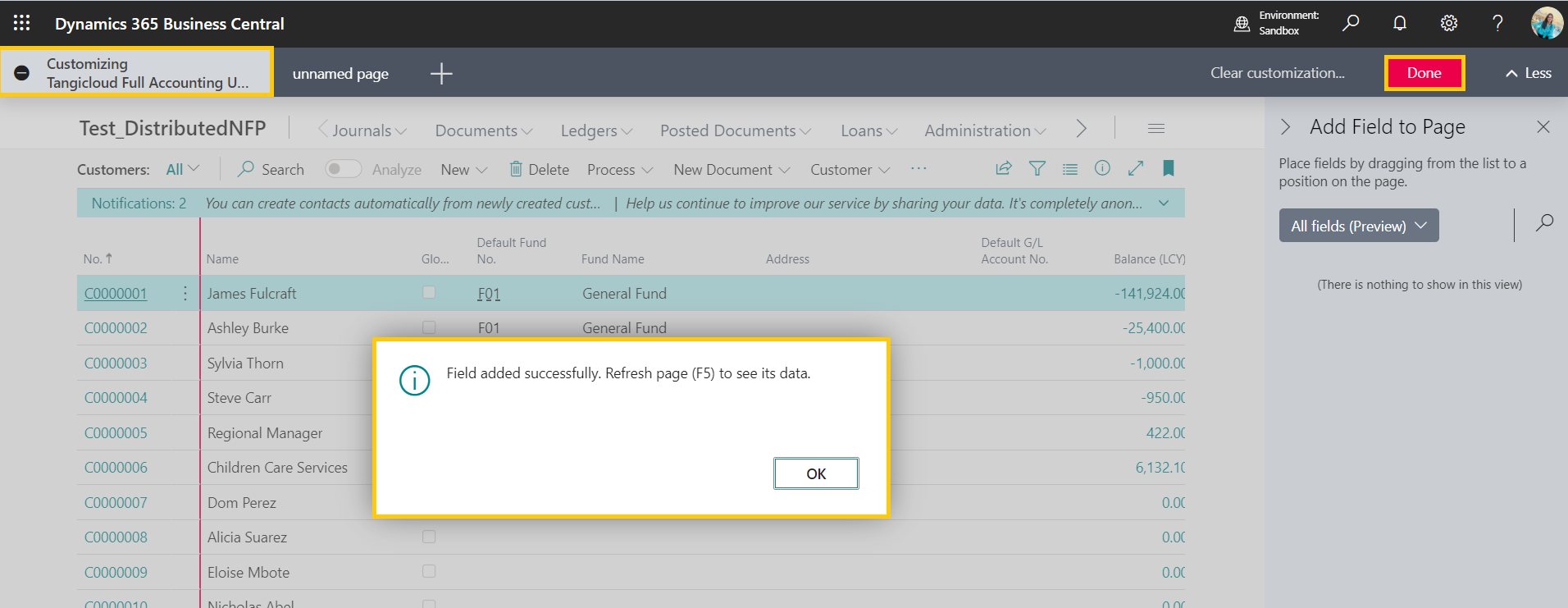
Task: Open the Ledgers menu
Action: 597,130
